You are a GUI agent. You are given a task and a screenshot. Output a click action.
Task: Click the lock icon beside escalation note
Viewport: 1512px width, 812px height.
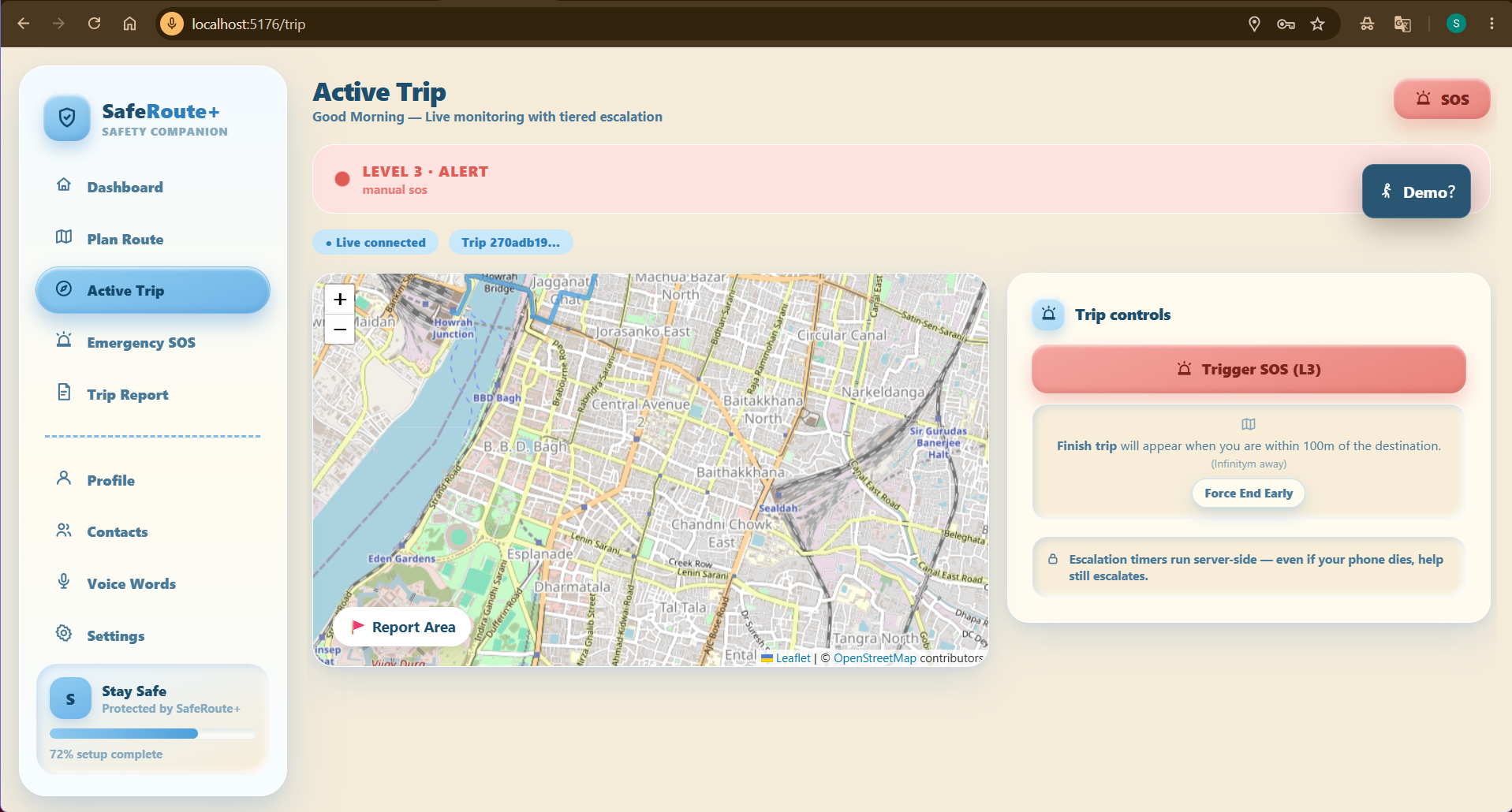(1053, 559)
